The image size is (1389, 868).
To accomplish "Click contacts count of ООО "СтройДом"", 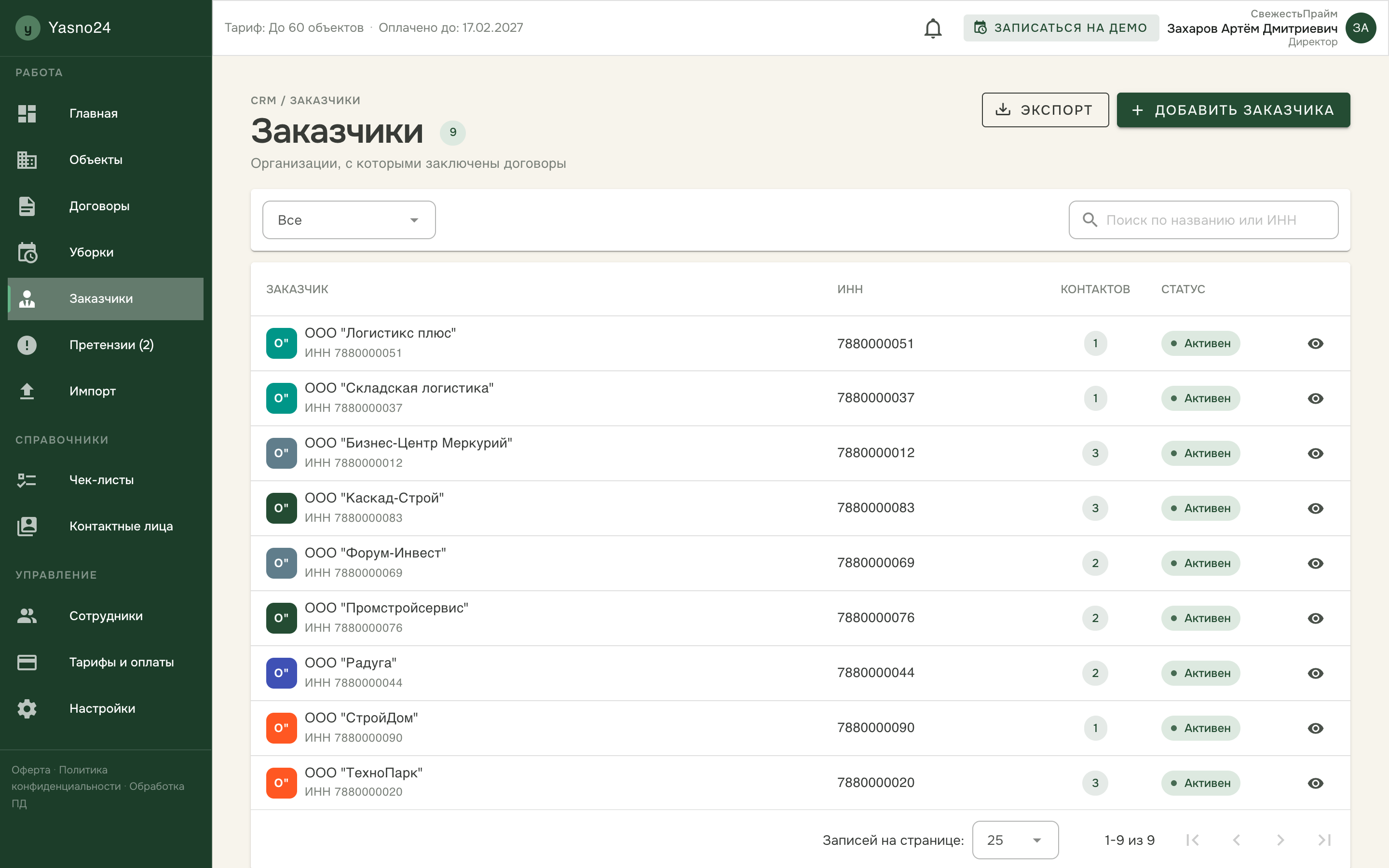I will coord(1094,728).
